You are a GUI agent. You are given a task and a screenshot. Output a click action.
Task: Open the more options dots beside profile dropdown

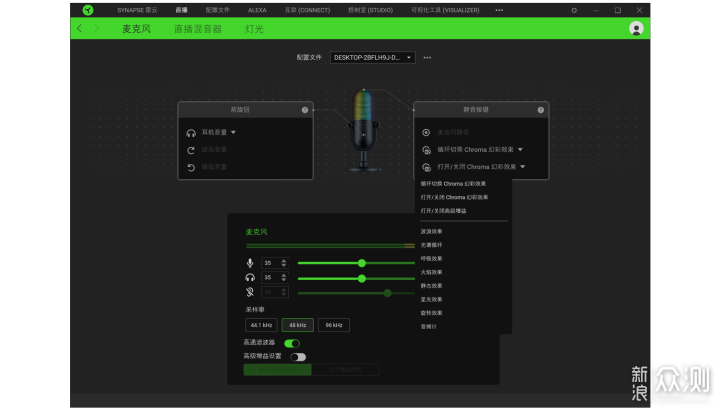427,57
